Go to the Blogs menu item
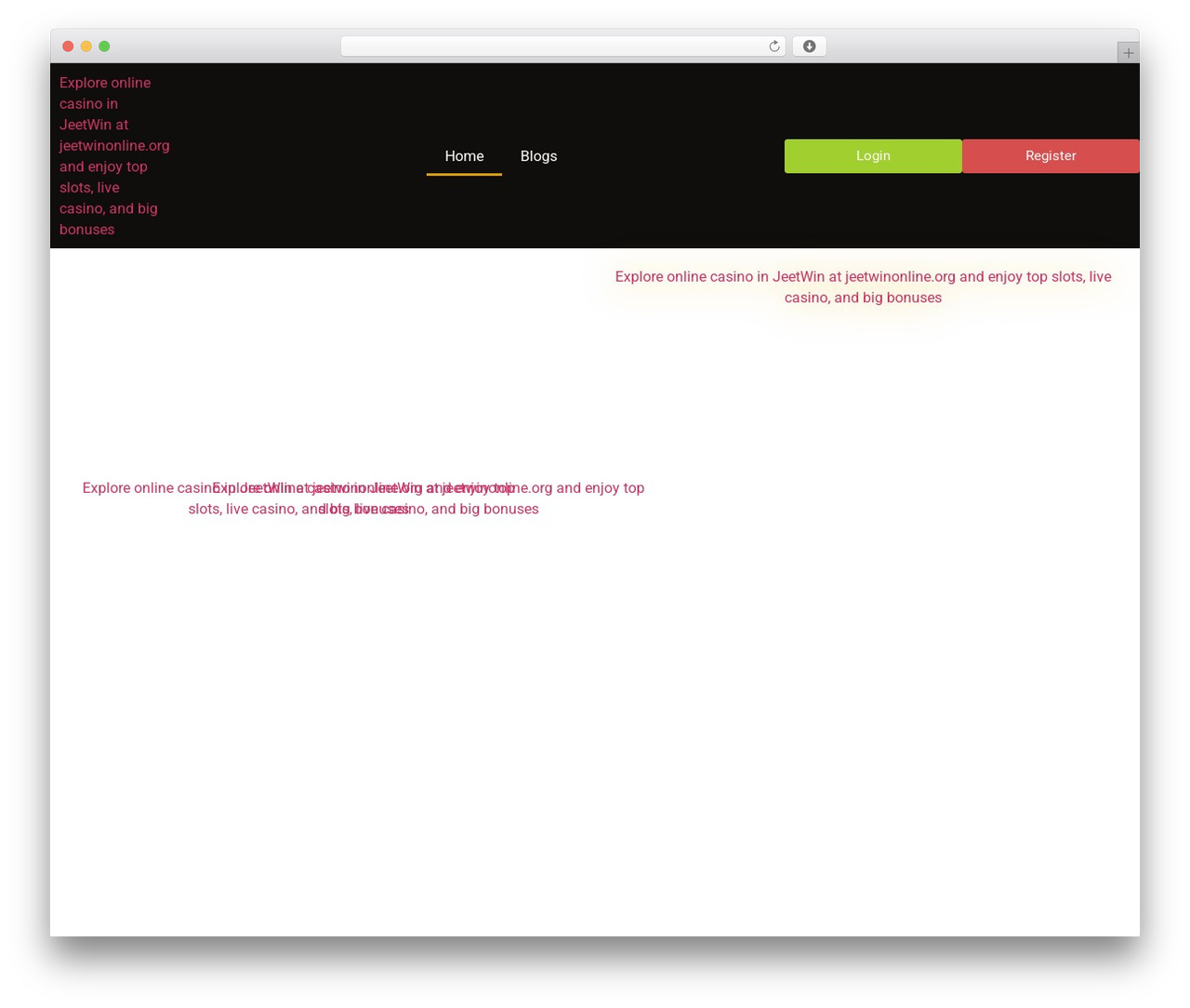 point(538,156)
